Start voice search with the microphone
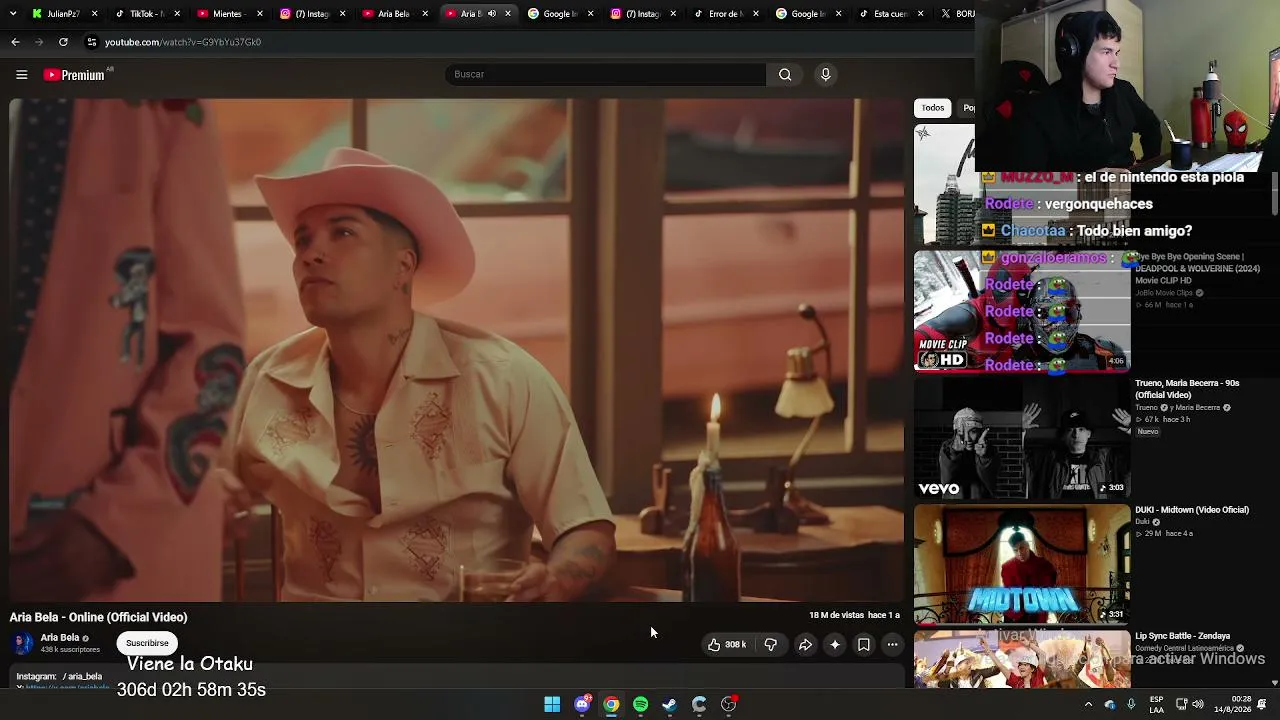The image size is (1280, 720). point(825,75)
